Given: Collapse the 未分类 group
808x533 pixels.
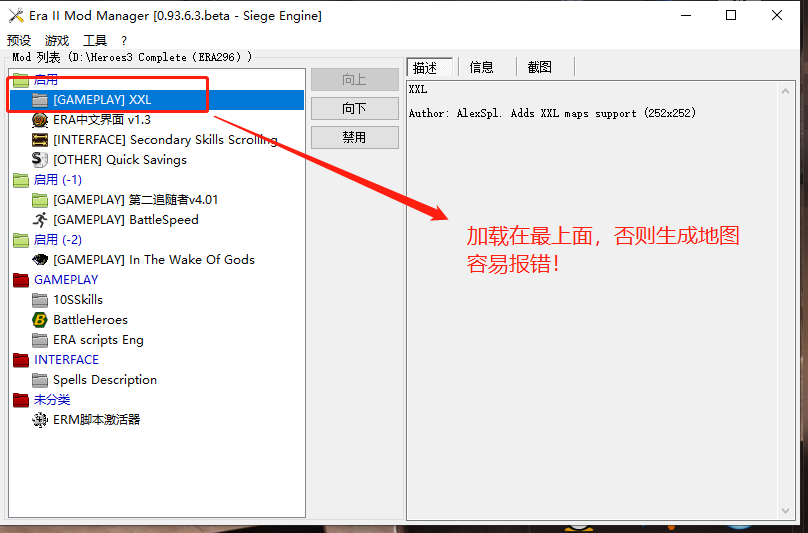Looking at the screenshot, I should 21,400.
